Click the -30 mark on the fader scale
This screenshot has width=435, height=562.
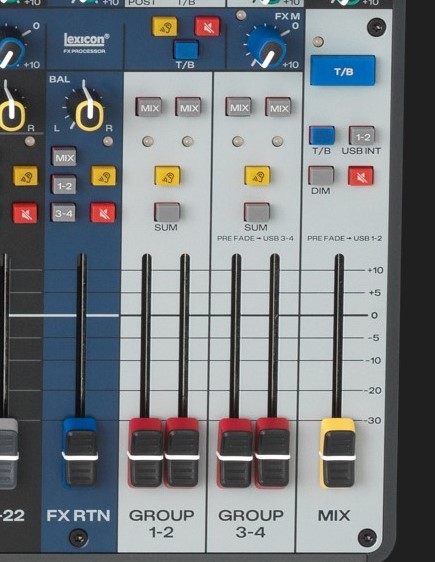point(373,420)
